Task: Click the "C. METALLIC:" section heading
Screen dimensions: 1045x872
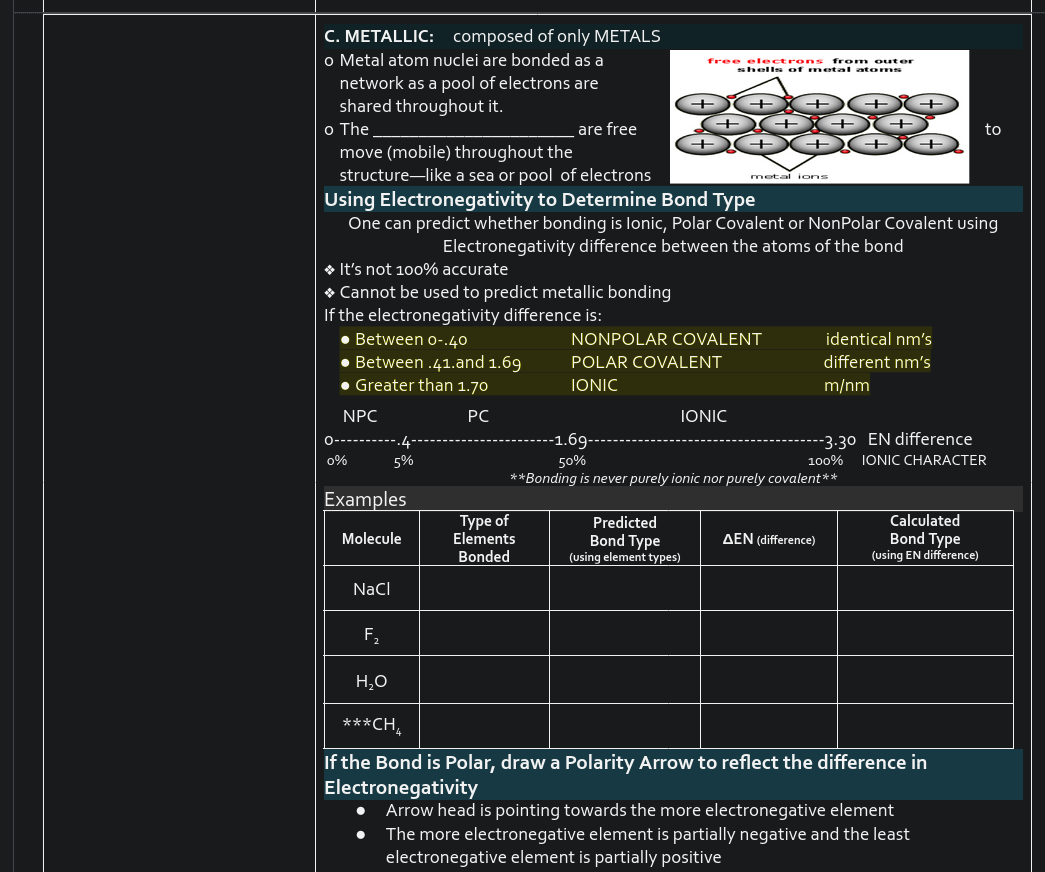Action: pyautogui.click(x=379, y=36)
